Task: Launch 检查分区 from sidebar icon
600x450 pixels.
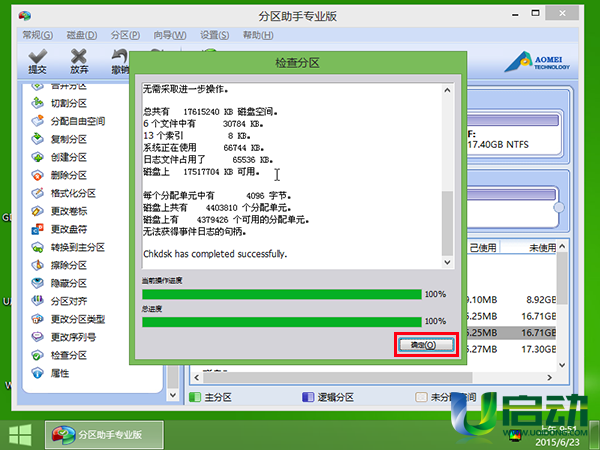Action: click(x=38, y=355)
